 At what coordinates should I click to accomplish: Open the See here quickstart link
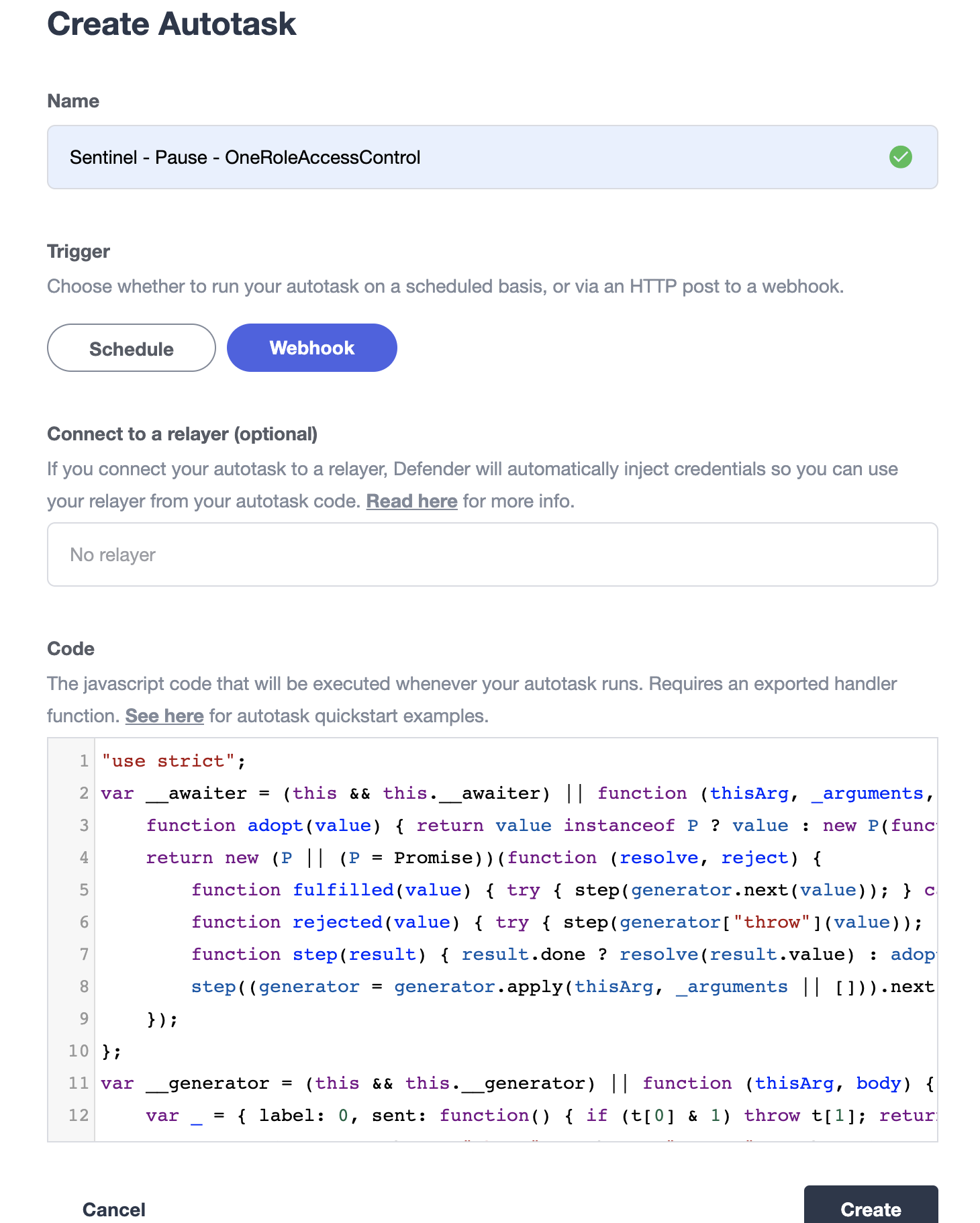164,716
